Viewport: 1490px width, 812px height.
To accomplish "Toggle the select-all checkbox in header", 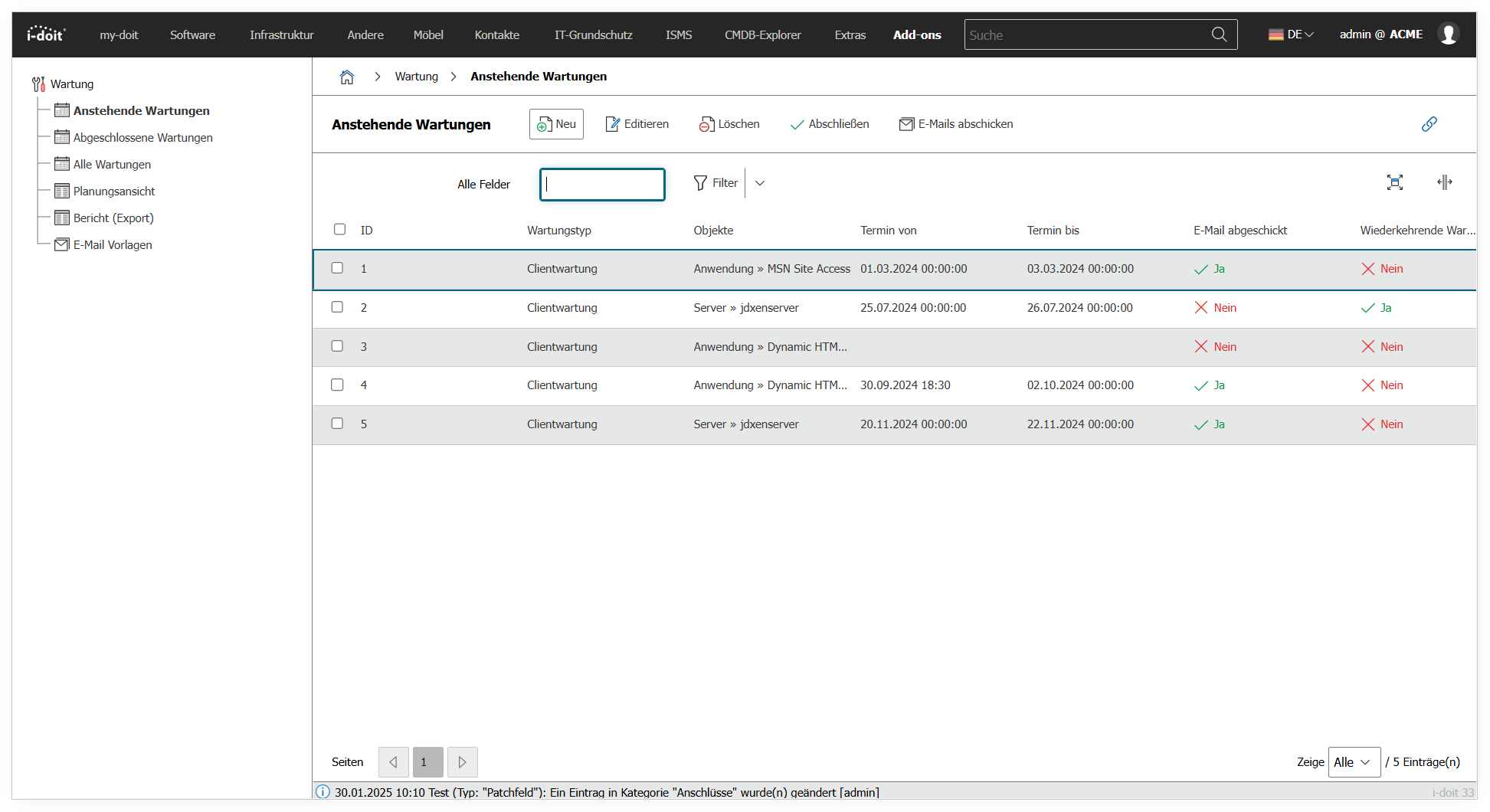I will (339, 229).
